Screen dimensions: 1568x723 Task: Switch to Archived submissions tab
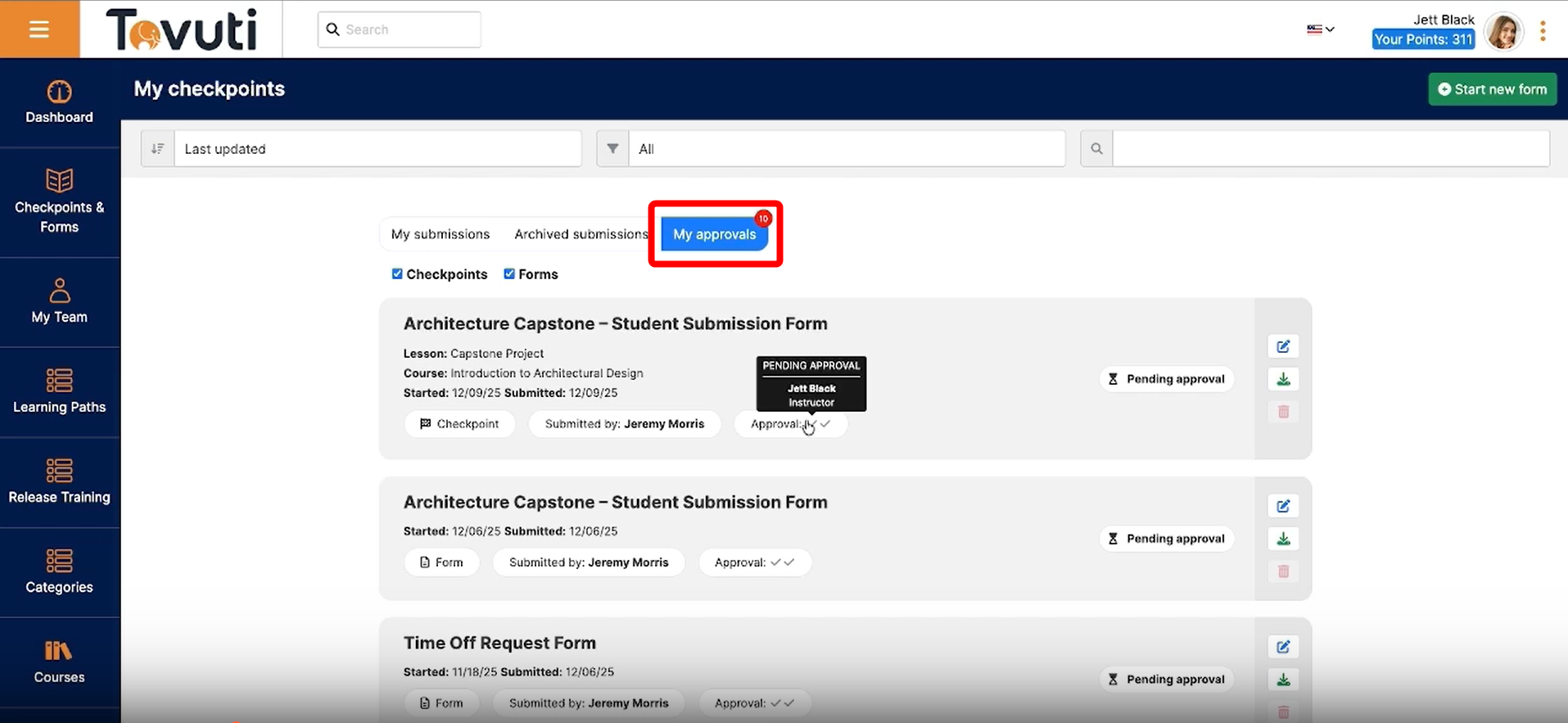click(581, 234)
